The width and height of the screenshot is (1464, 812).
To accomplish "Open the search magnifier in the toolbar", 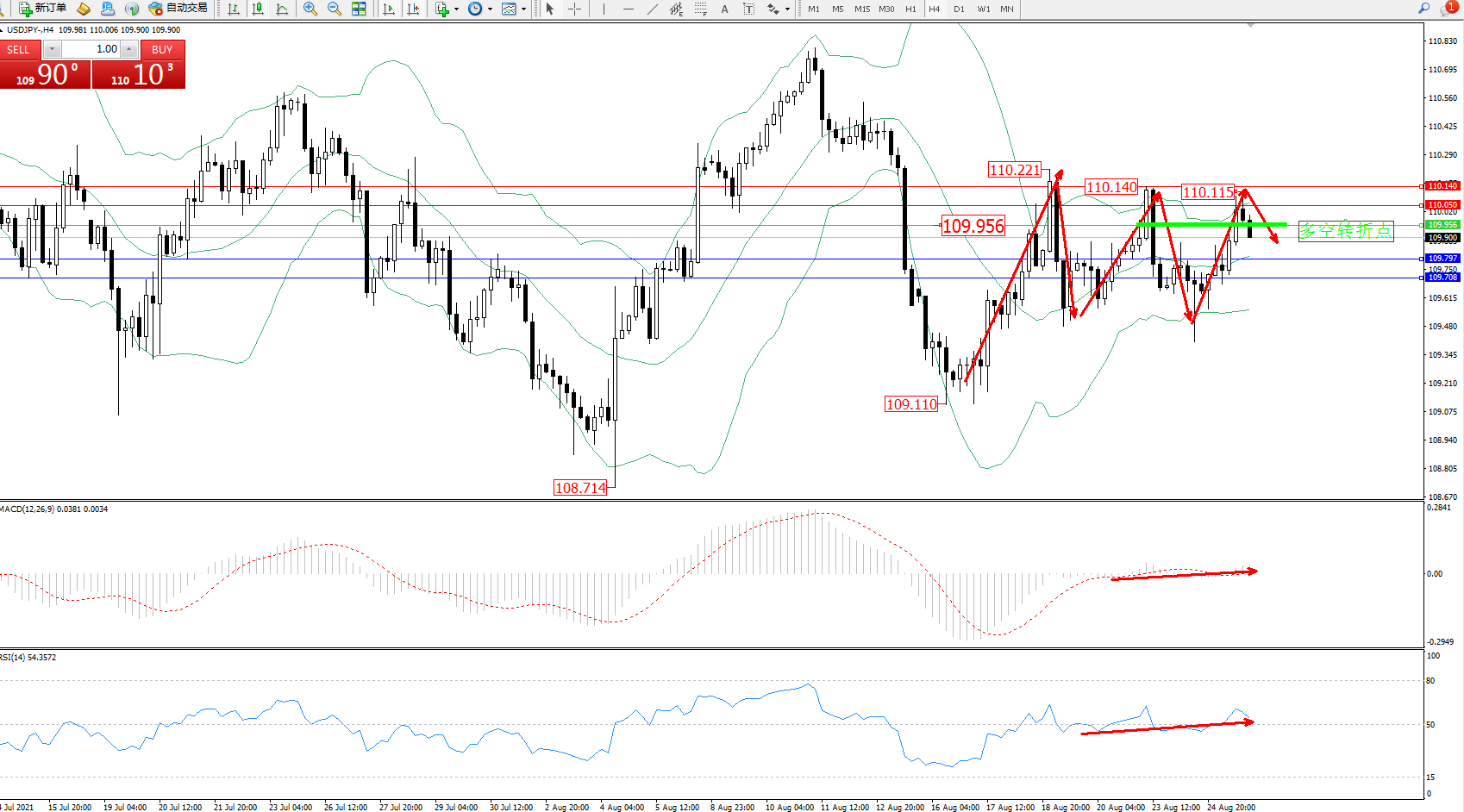I will pyautogui.click(x=1423, y=9).
